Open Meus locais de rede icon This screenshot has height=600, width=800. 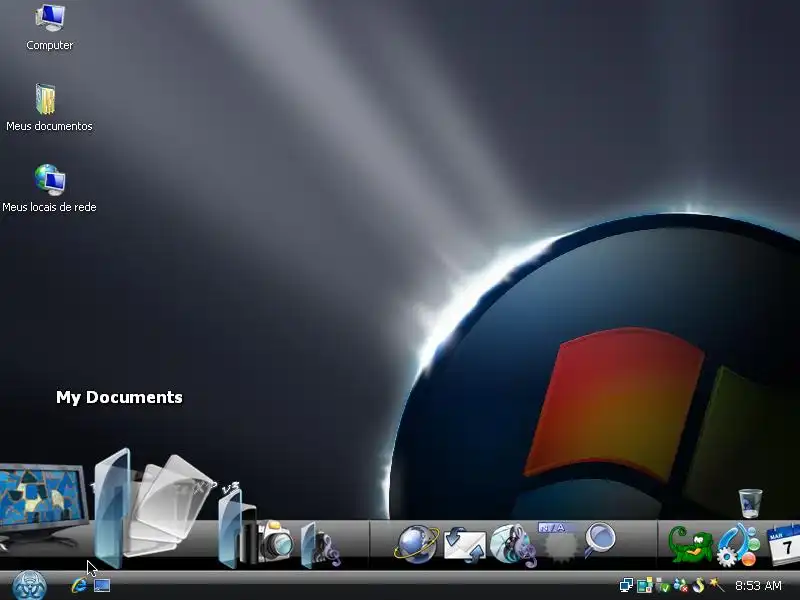click(x=50, y=180)
